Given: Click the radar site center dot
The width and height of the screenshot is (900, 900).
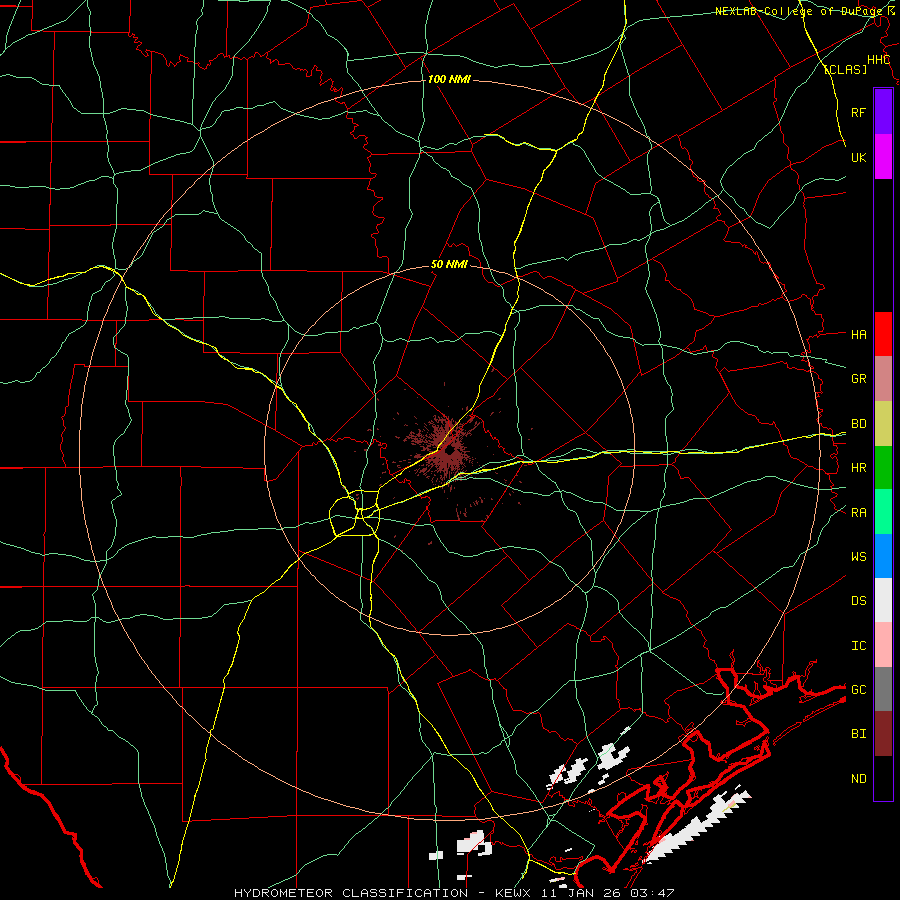Looking at the screenshot, I should pyautogui.click(x=450, y=451).
